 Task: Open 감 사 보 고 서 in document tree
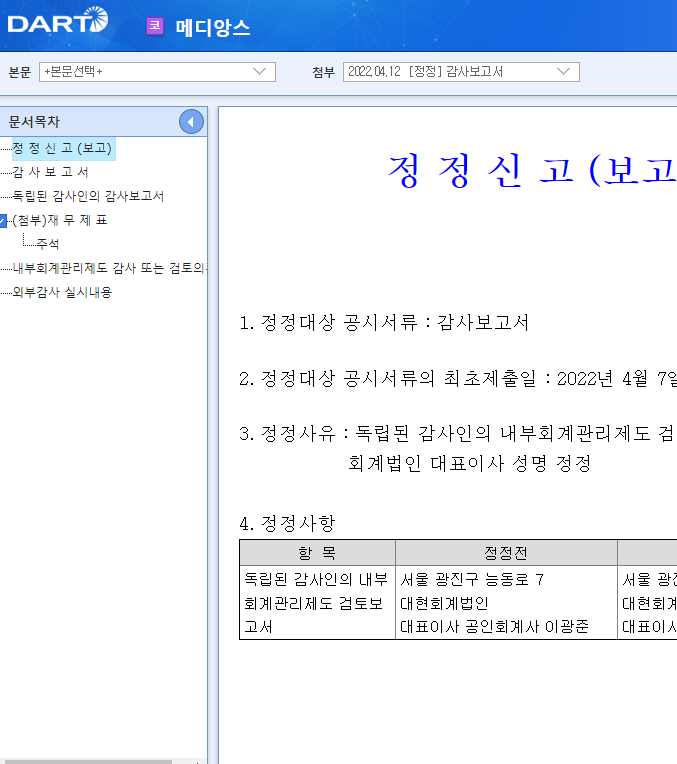point(50,172)
